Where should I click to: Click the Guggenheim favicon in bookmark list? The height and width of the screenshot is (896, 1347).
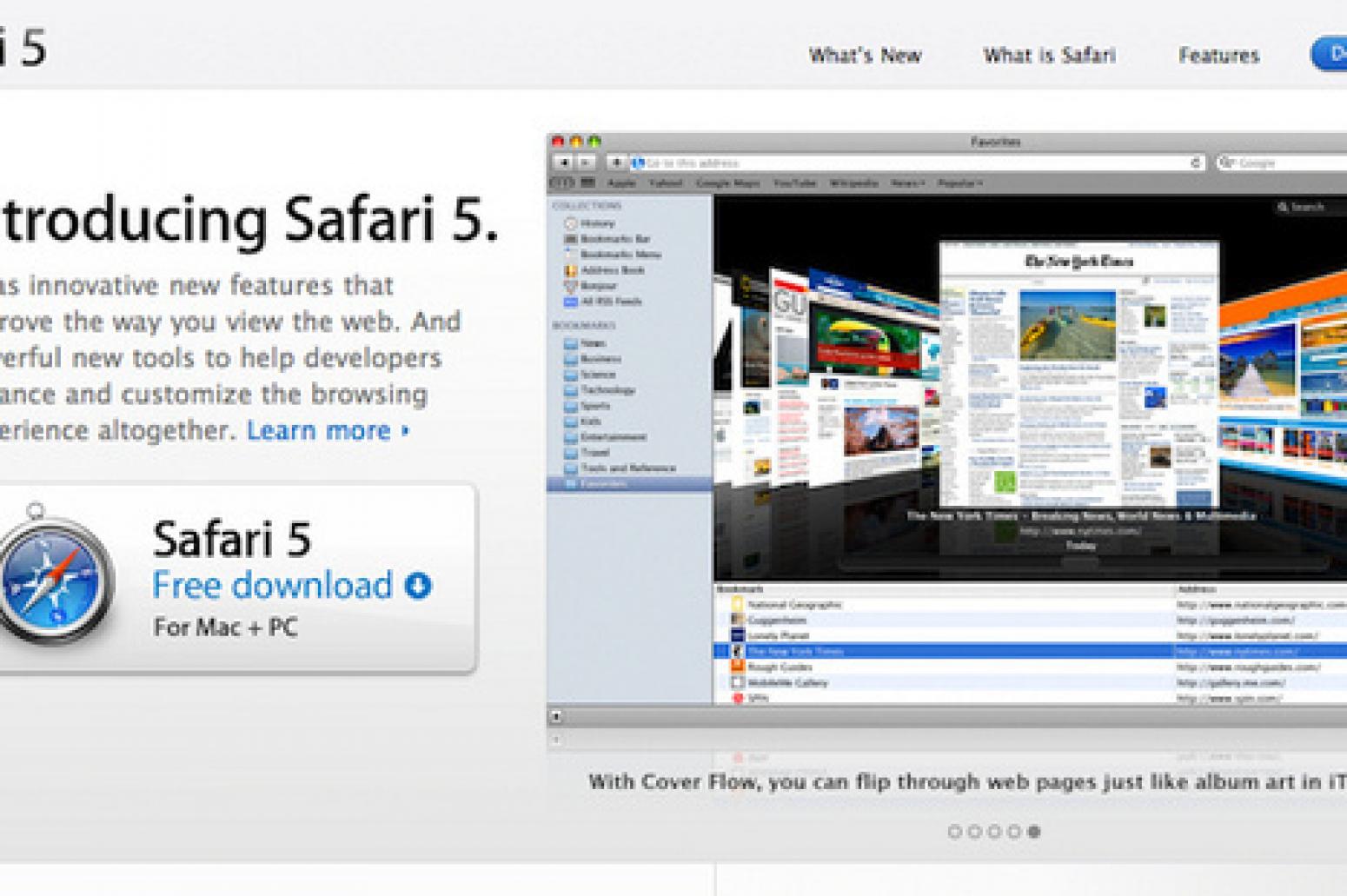pos(737,621)
